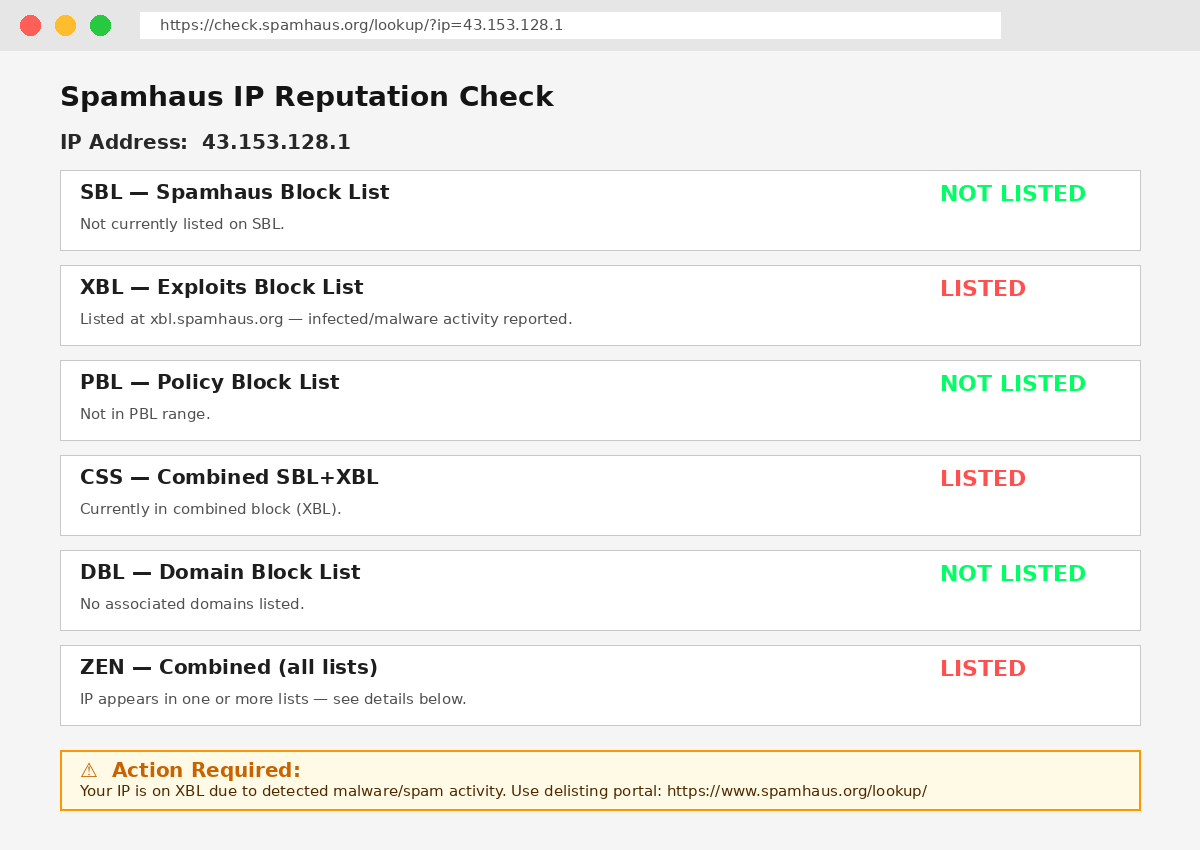
Task: Click the green maximize window button
Action: tap(101, 26)
